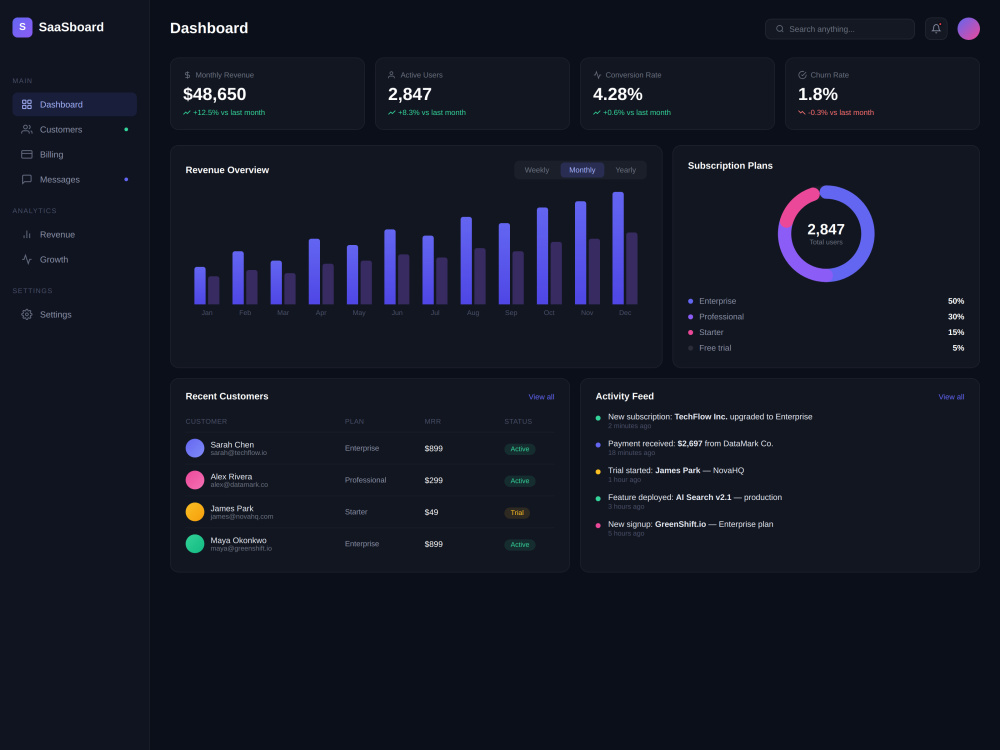Image resolution: width=1000 pixels, height=750 pixels.
Task: Click James Park's Trial status badge
Action: coord(517,513)
